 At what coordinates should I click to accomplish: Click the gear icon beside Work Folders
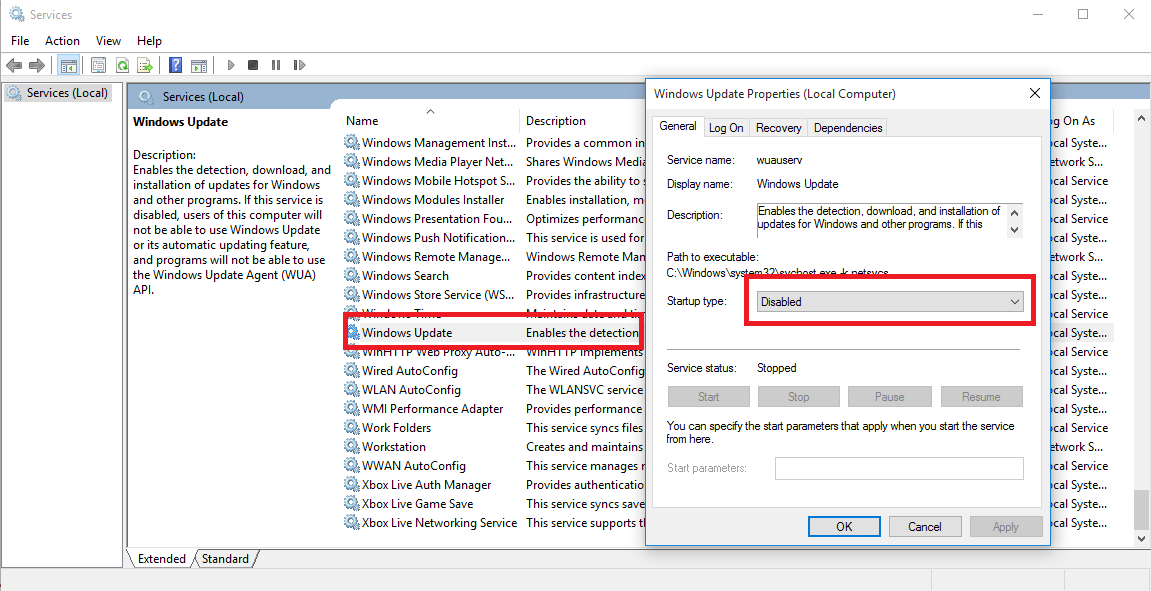coord(352,427)
